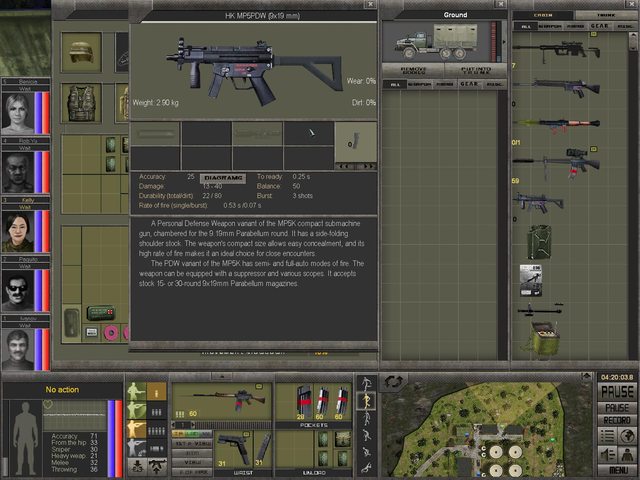Click the RECORD button
This screenshot has height=480, width=640.
tap(617, 420)
